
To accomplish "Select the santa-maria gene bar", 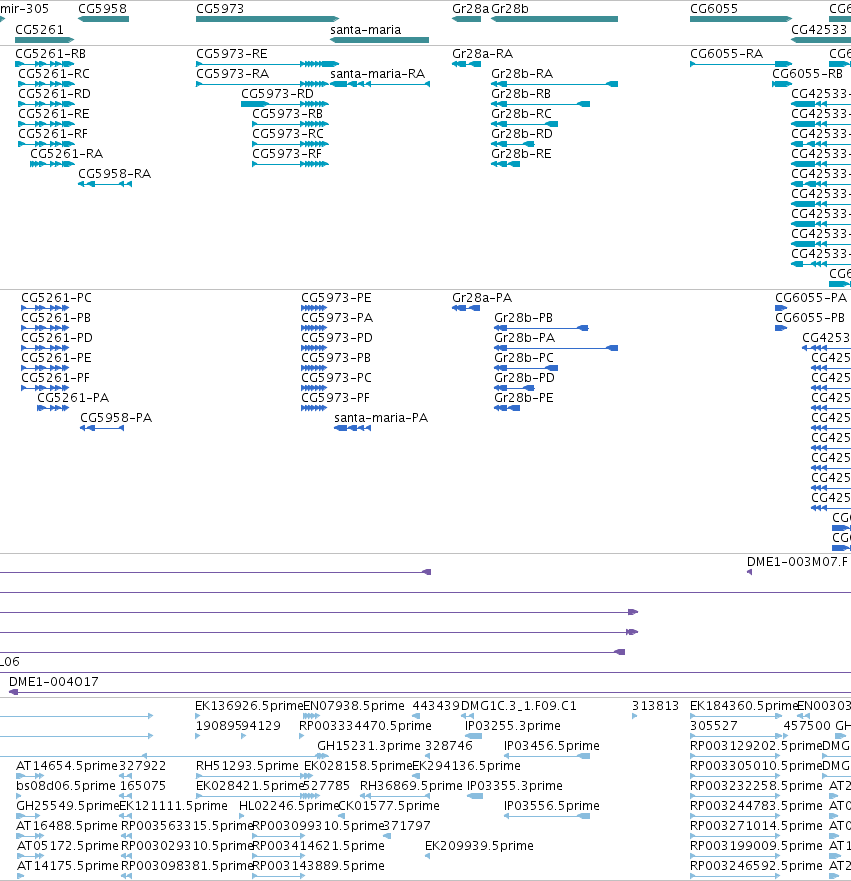I will (x=379, y=40).
